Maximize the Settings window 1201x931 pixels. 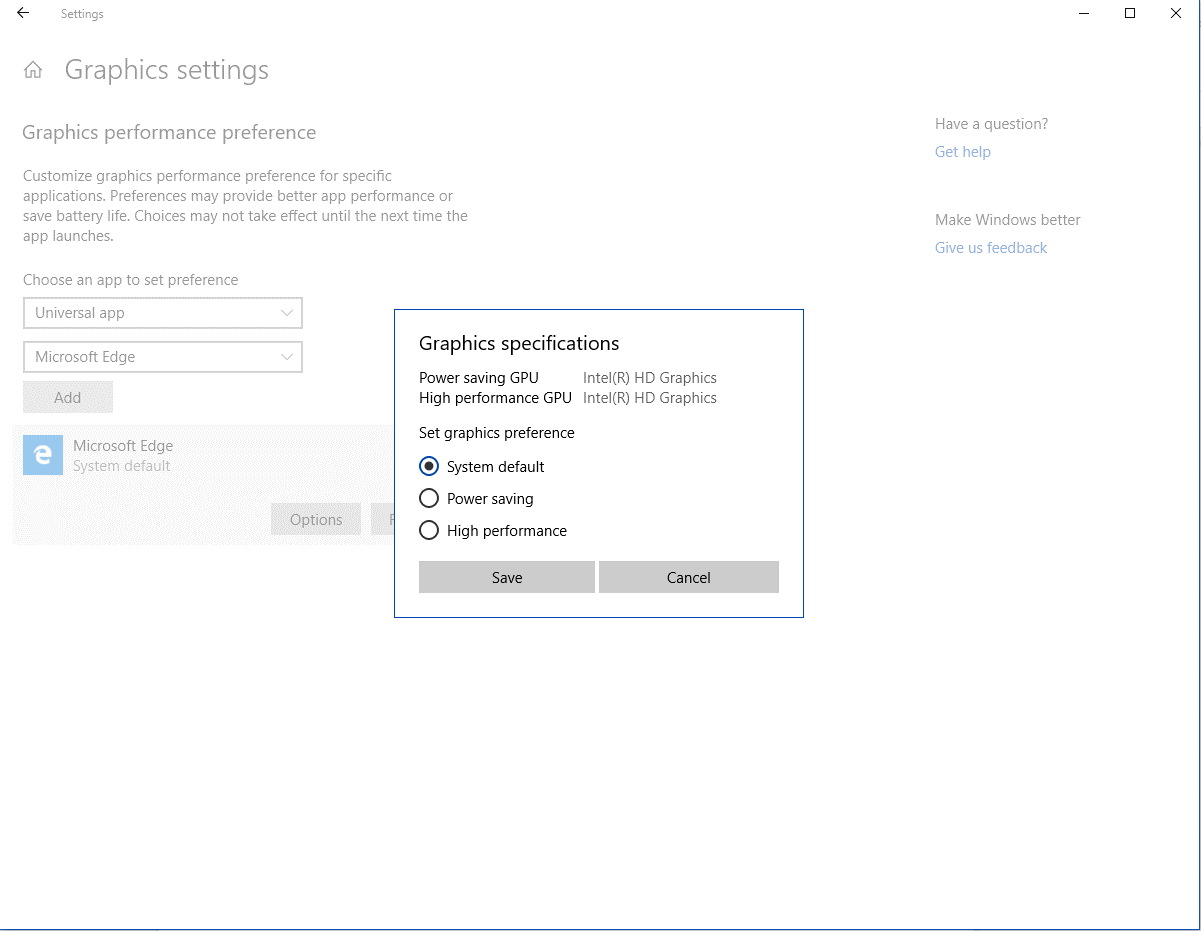point(1130,13)
